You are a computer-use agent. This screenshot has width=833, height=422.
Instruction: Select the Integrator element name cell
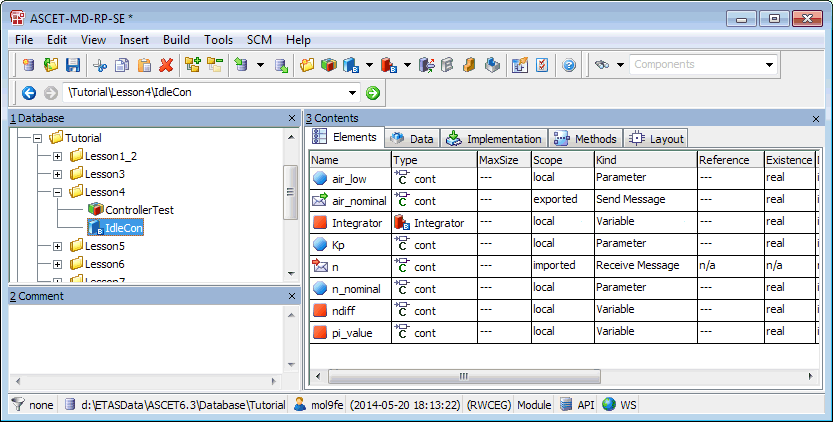(350, 223)
